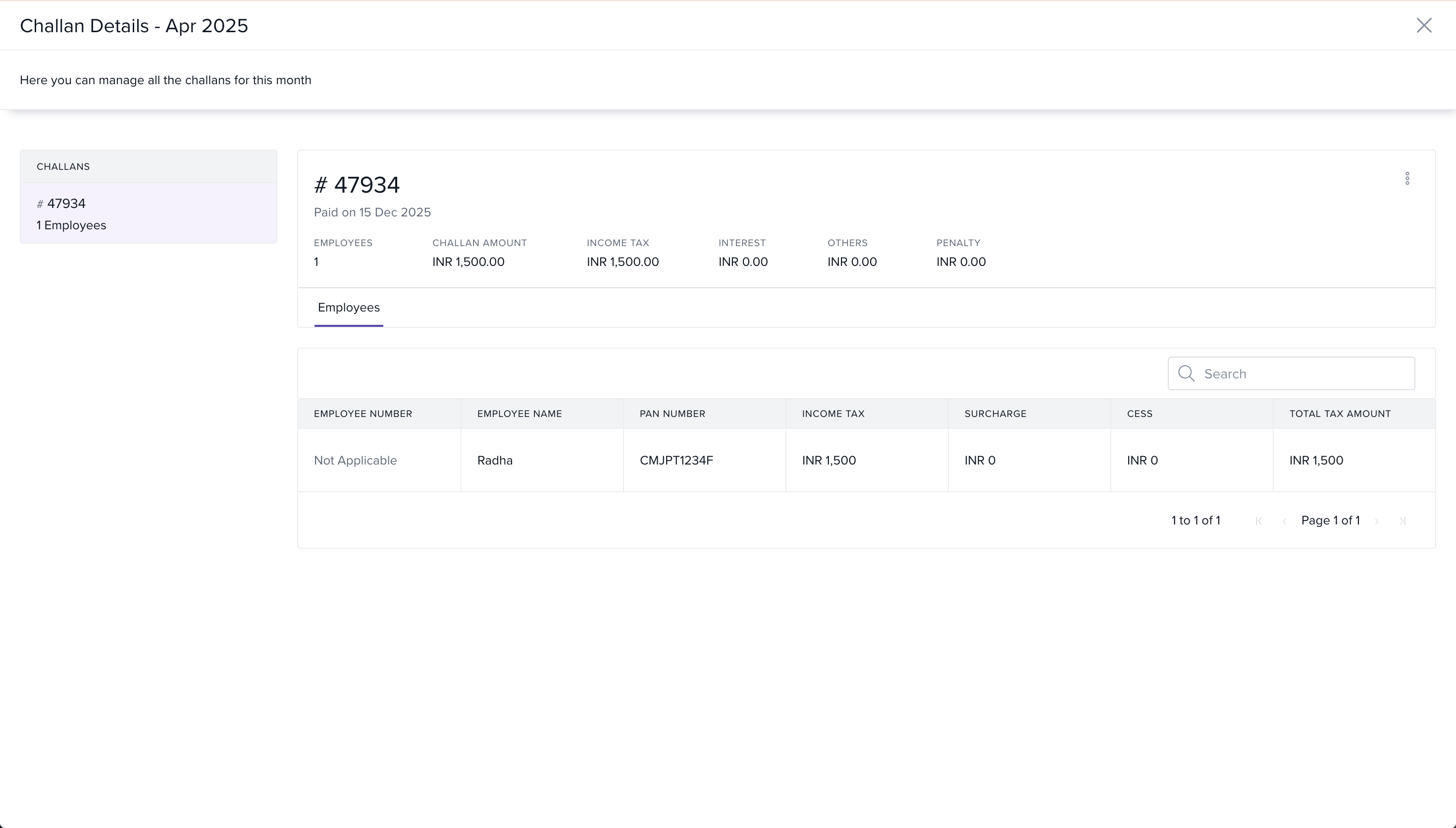
Task: Select challan #47934 in the Challans list
Action: (148, 214)
